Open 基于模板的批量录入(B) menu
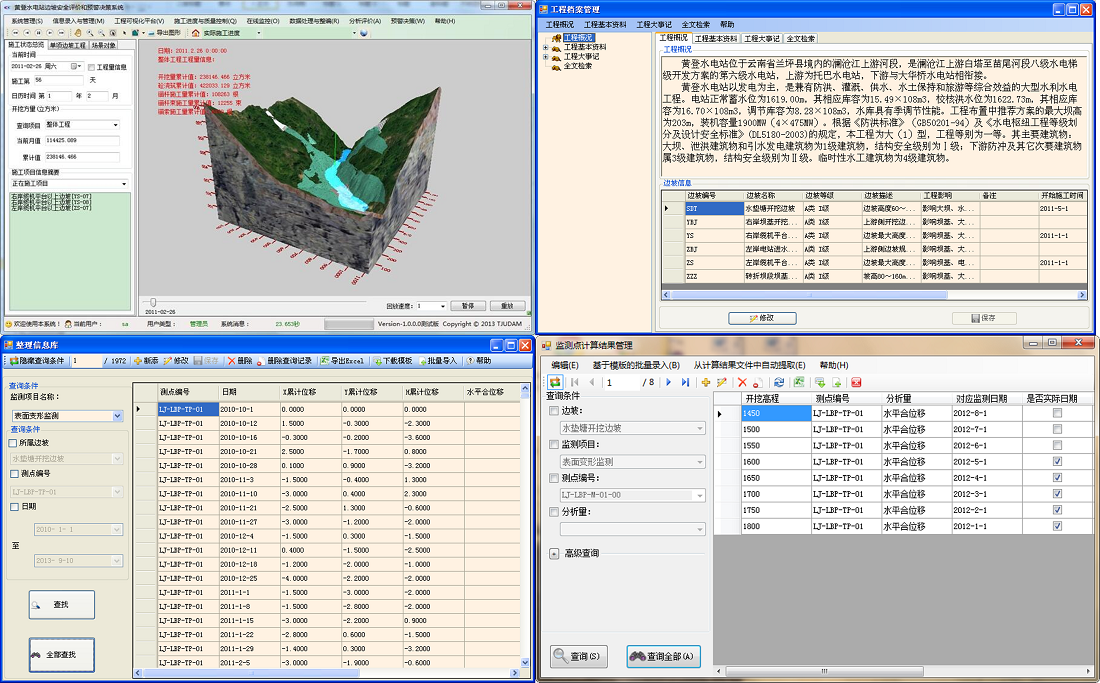The height and width of the screenshot is (683, 1100). click(x=636, y=365)
